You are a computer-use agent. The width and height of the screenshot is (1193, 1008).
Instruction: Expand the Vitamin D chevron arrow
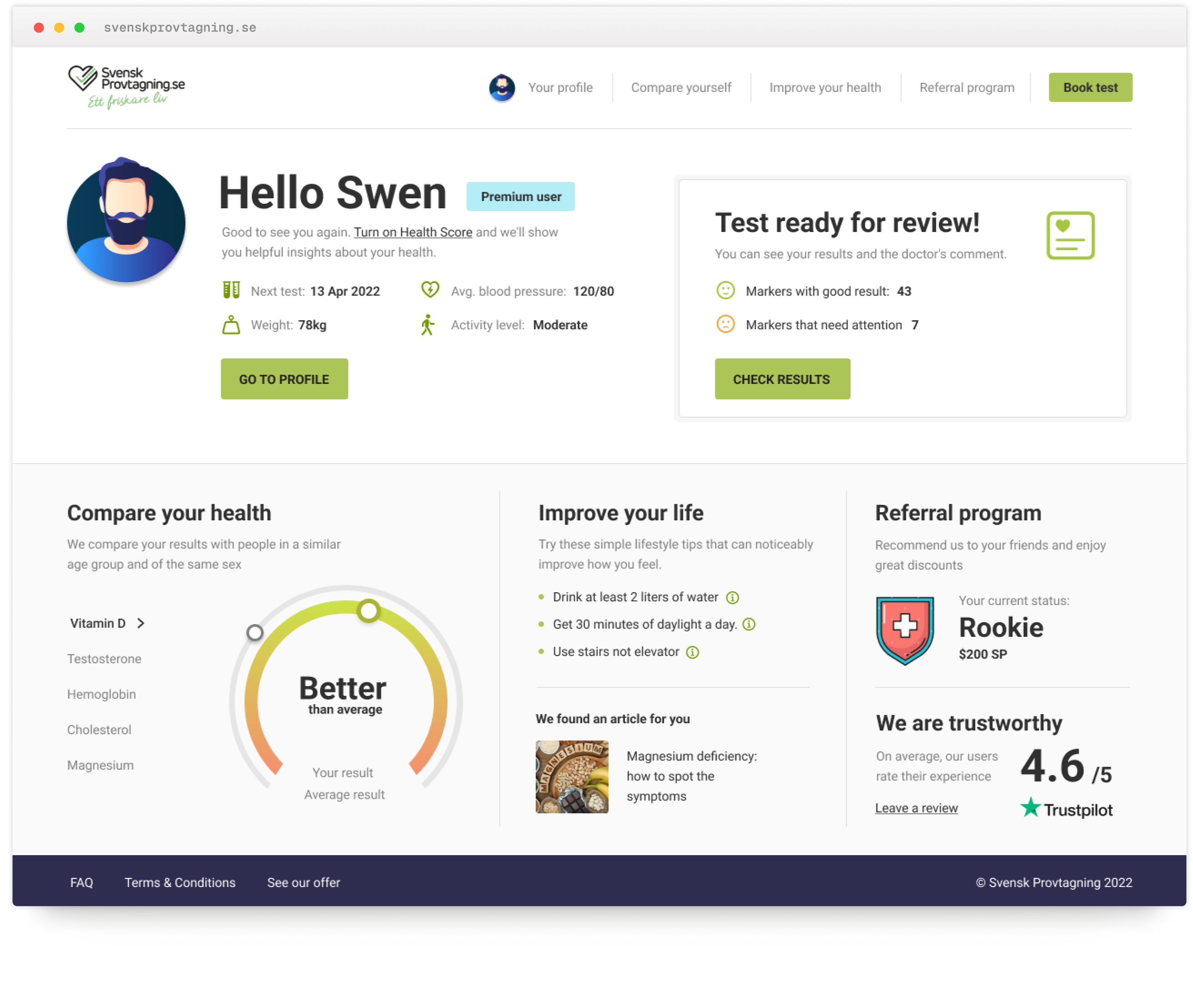coord(141,623)
